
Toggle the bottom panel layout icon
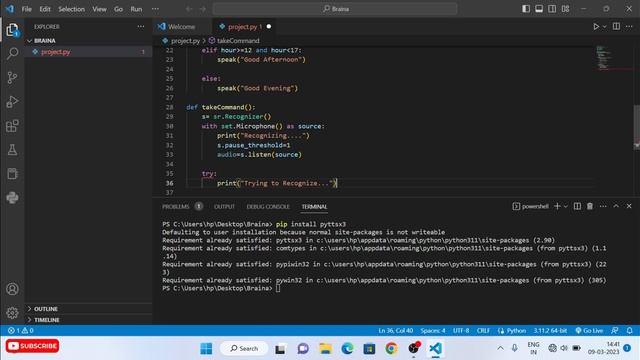pyautogui.click(x=539, y=9)
